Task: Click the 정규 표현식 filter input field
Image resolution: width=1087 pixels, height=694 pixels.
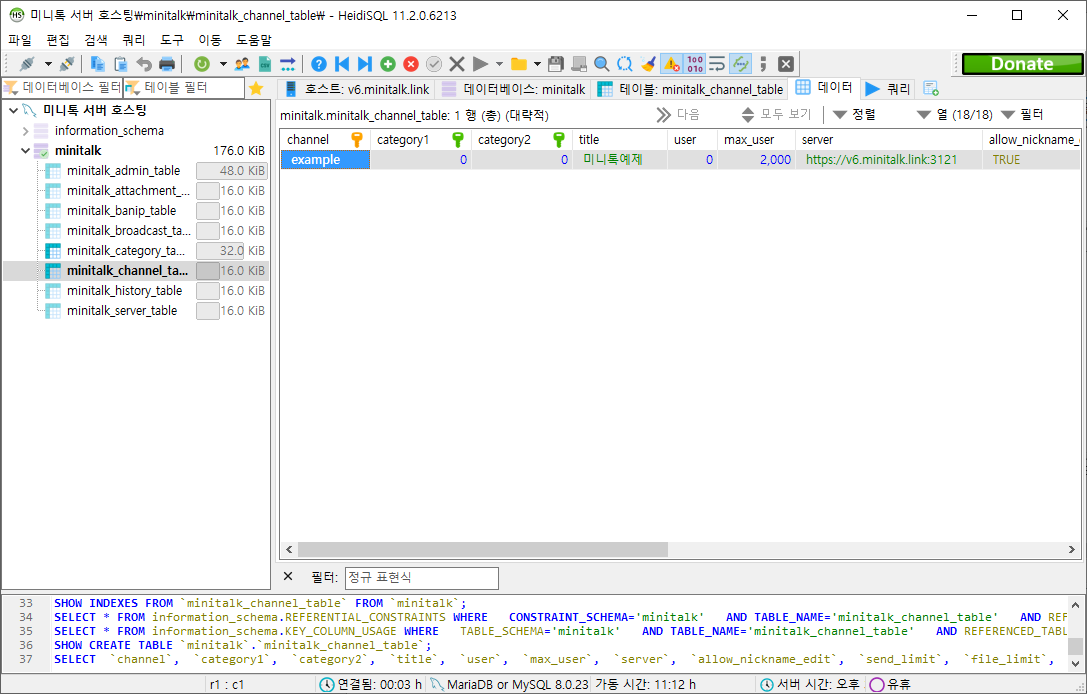Action: [421, 578]
